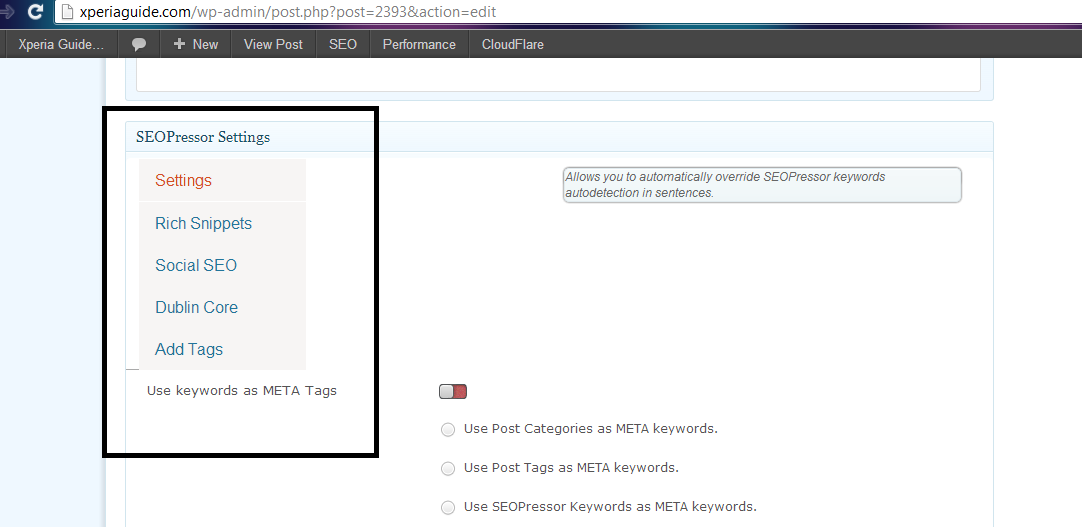Click the page icon beside the URL
This screenshot has width=1082, height=527.
click(66, 12)
